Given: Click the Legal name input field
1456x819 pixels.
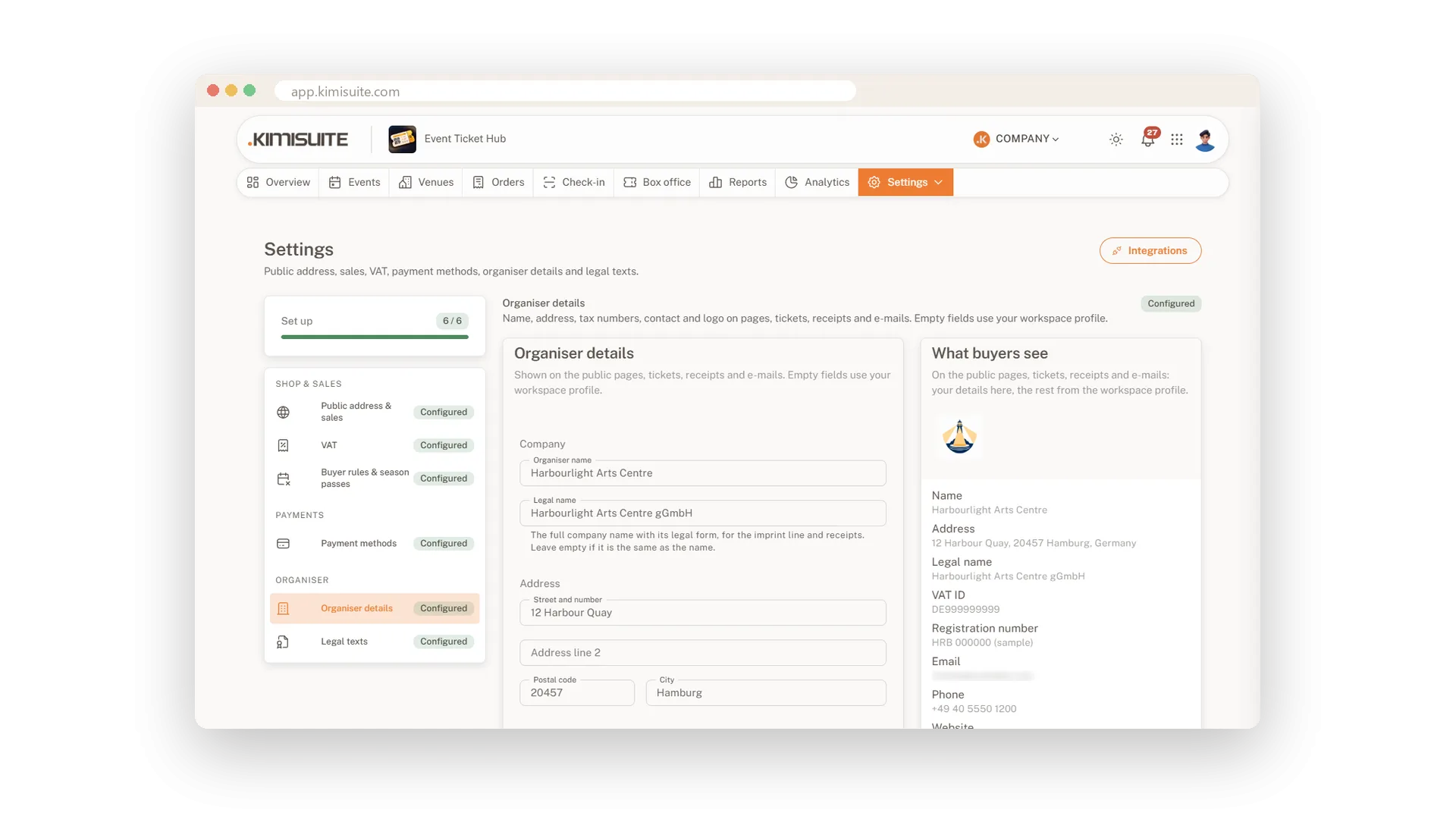Looking at the screenshot, I should pos(703,513).
